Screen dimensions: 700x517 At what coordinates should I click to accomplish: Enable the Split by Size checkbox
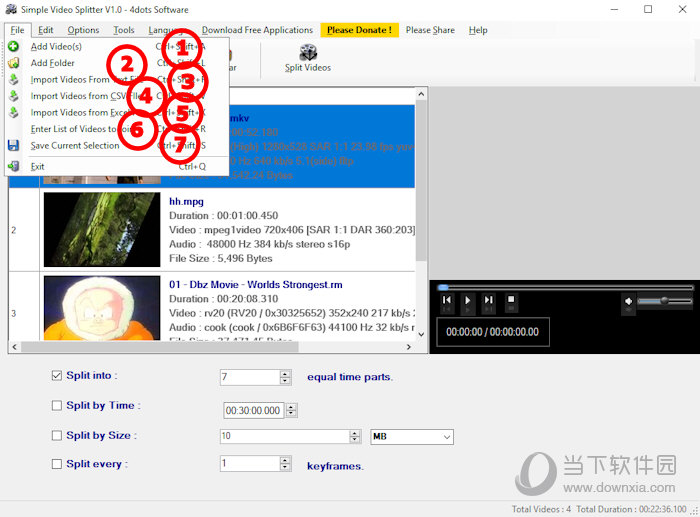tap(57, 435)
